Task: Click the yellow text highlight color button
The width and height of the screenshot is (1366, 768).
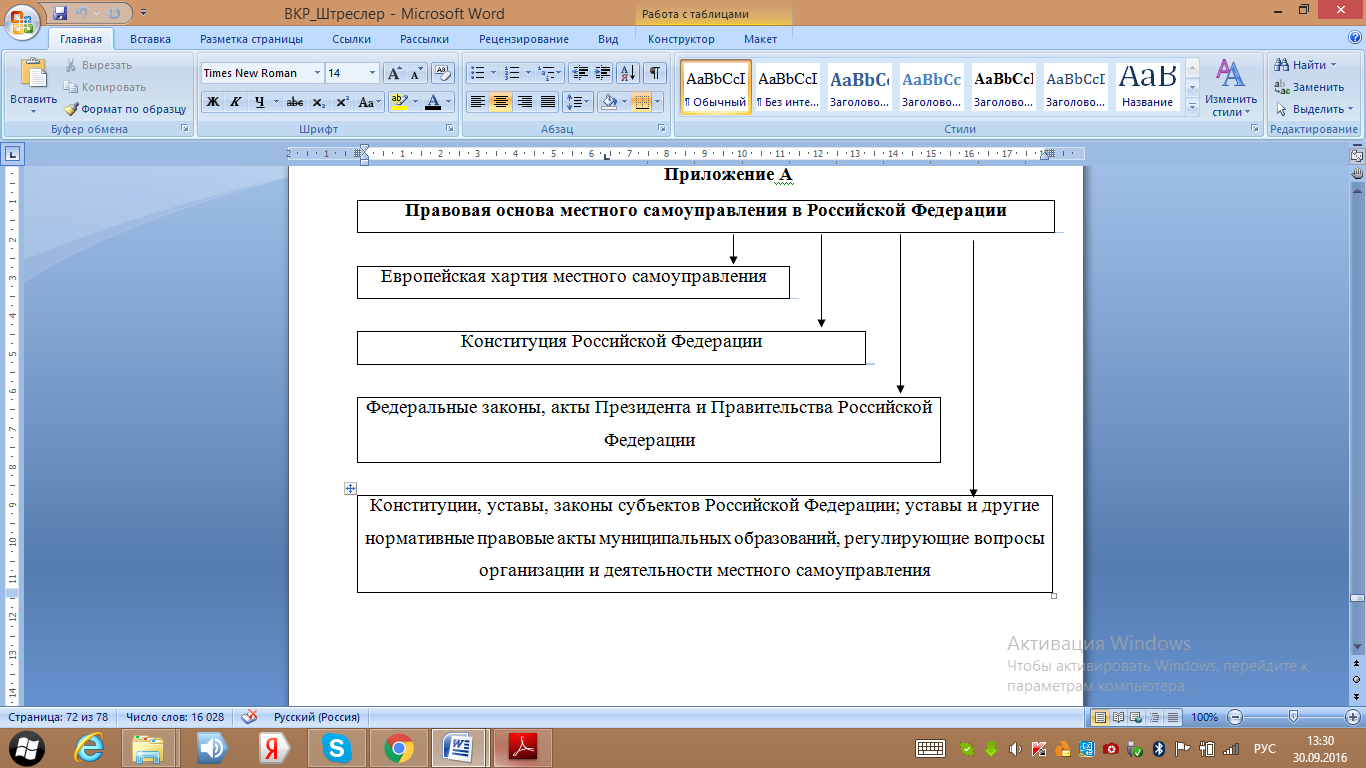Action: click(x=398, y=102)
